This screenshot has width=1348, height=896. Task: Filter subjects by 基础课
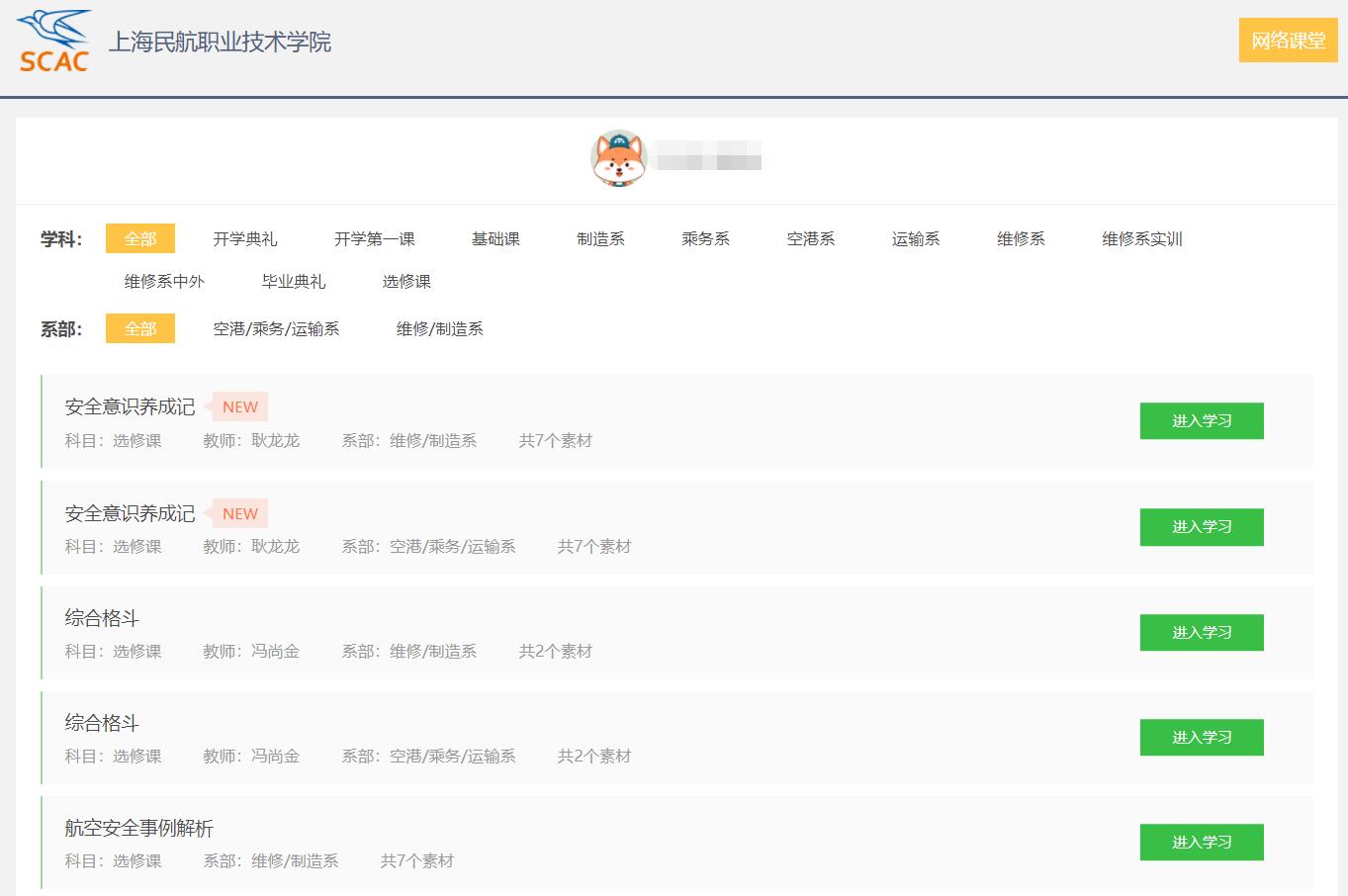click(495, 239)
